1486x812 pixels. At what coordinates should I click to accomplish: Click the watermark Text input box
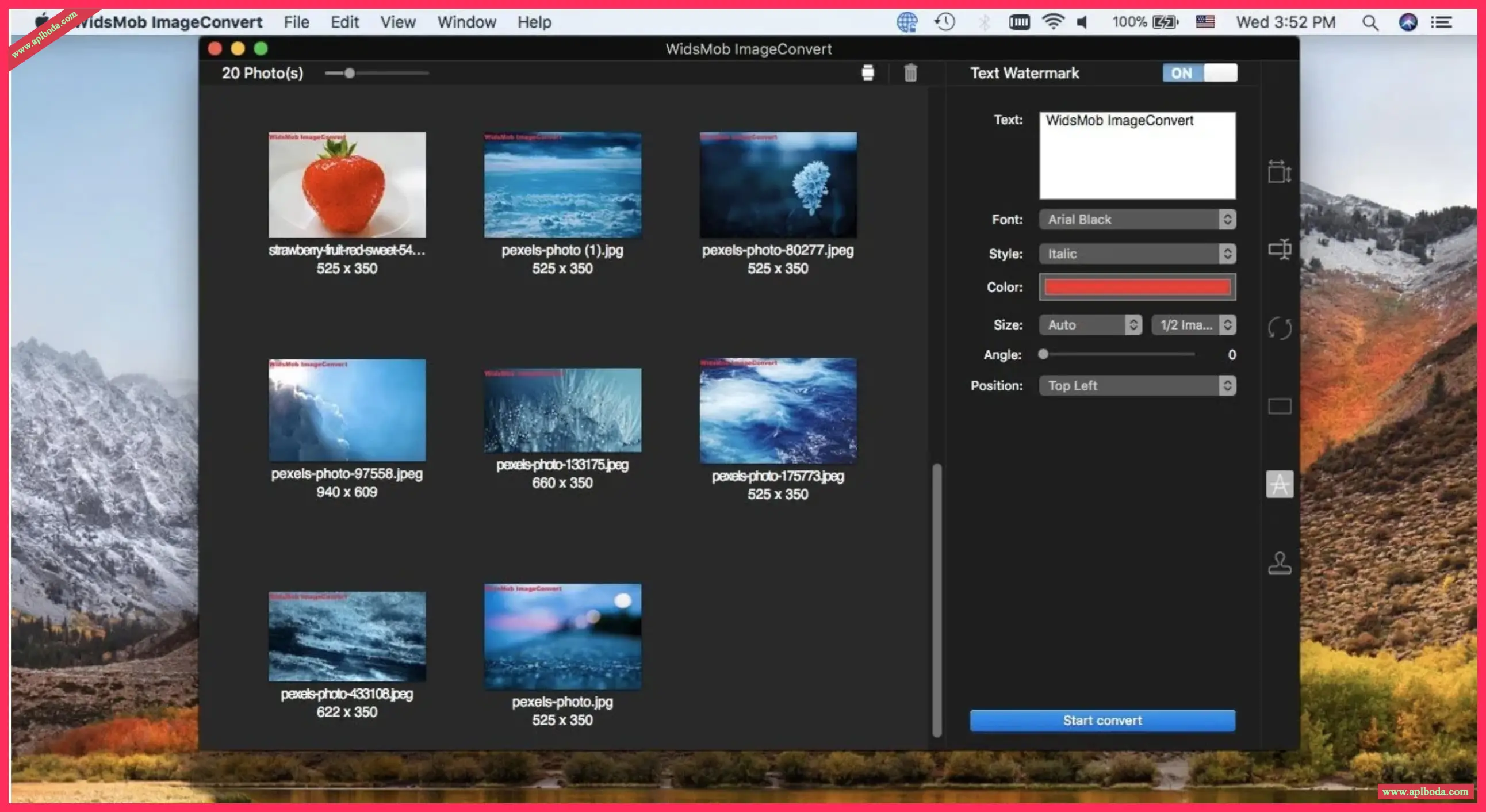click(1137, 155)
